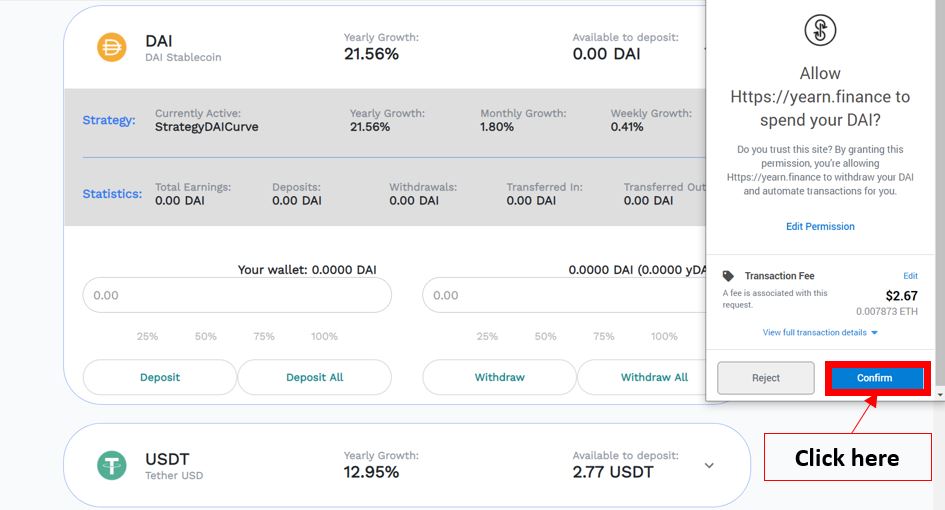This screenshot has height=510, width=945.
Task: Click the tag icon beside Transaction Fee
Action: tap(728, 276)
